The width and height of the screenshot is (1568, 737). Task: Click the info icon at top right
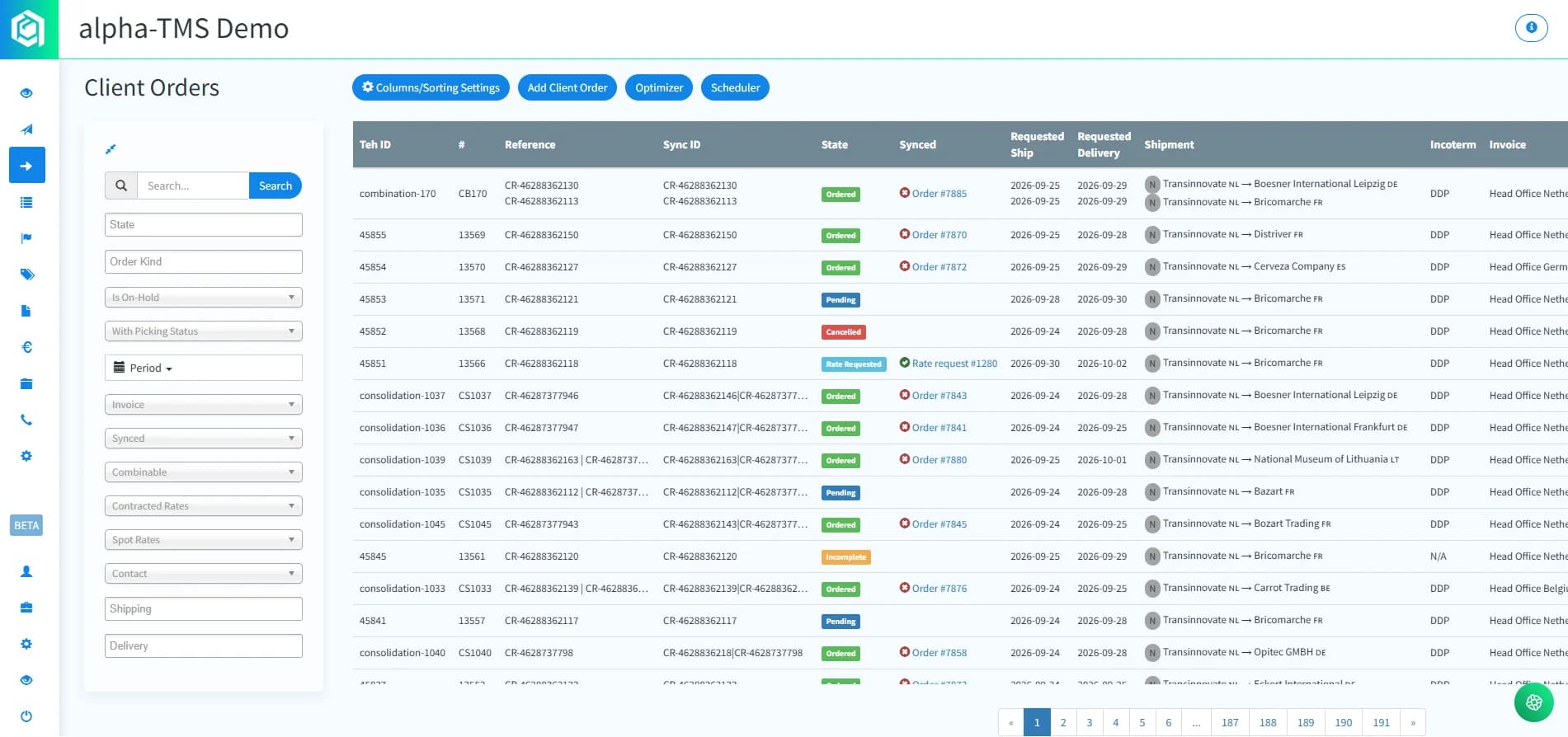coord(1531,27)
